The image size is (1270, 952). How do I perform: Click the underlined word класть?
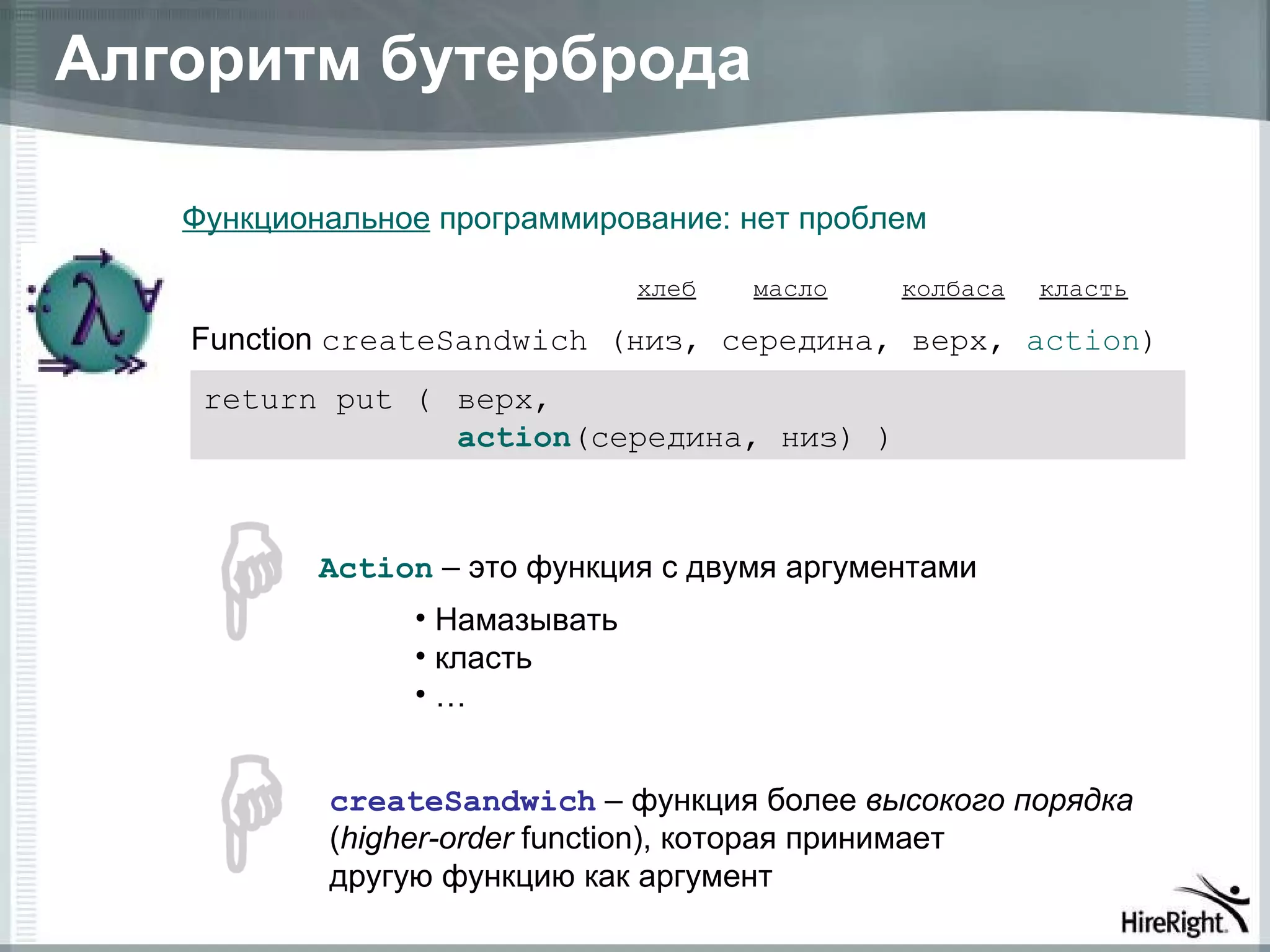pyautogui.click(x=1083, y=289)
